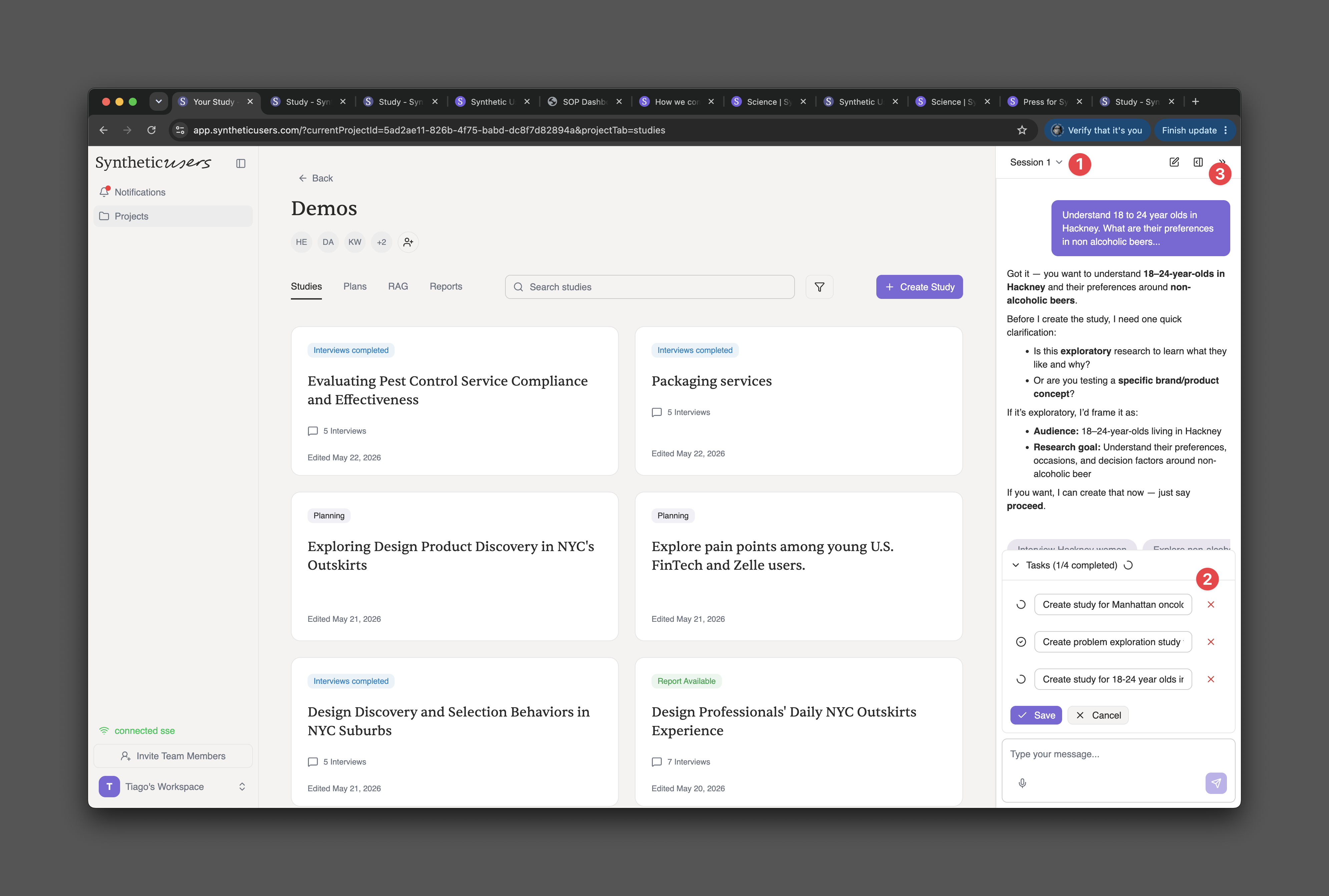The width and height of the screenshot is (1329, 896).
Task: Remove the Manhattan oncology task
Action: pyautogui.click(x=1211, y=604)
